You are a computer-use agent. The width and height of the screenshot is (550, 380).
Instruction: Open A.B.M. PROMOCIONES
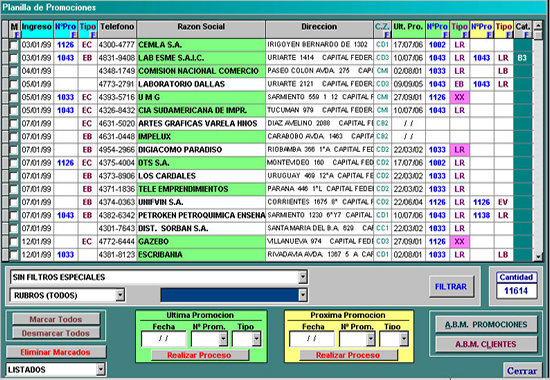coord(486,325)
